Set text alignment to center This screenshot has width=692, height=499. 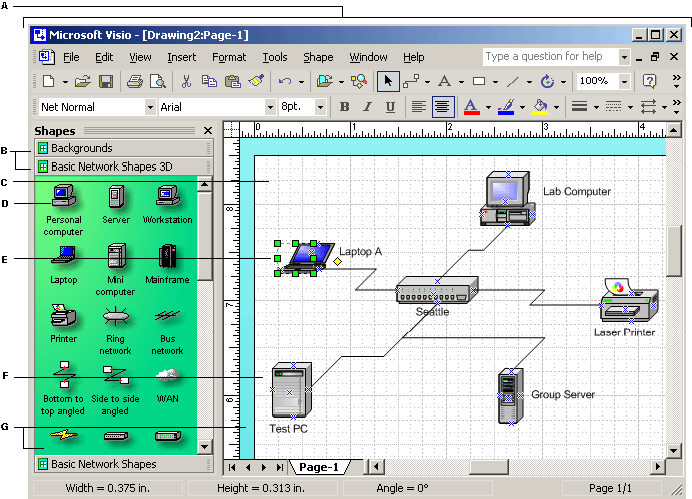pyautogui.click(x=443, y=107)
